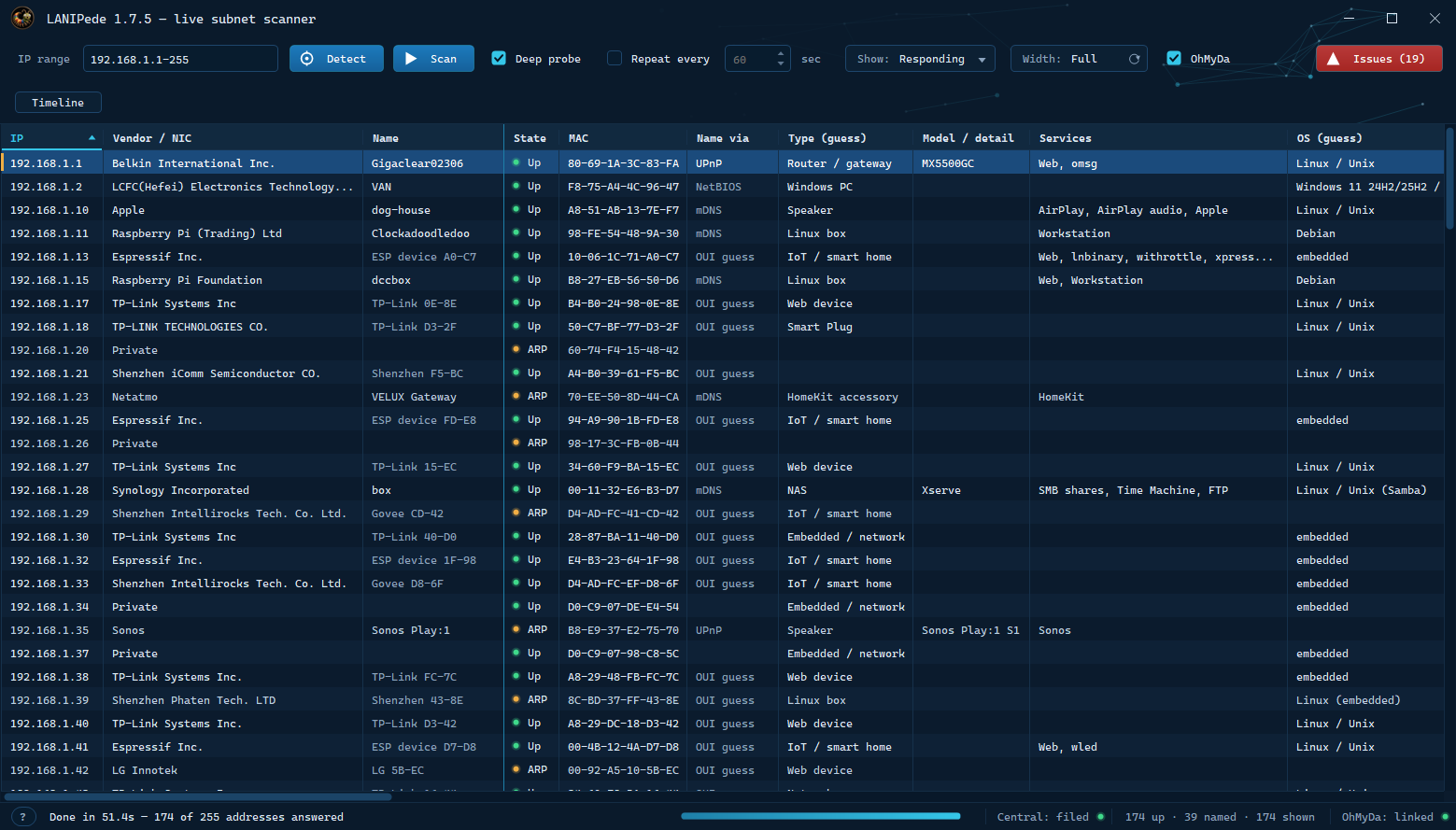Open the question mark help icon in status bar
Image resolution: width=1456 pixels, height=830 pixels.
tap(23, 817)
